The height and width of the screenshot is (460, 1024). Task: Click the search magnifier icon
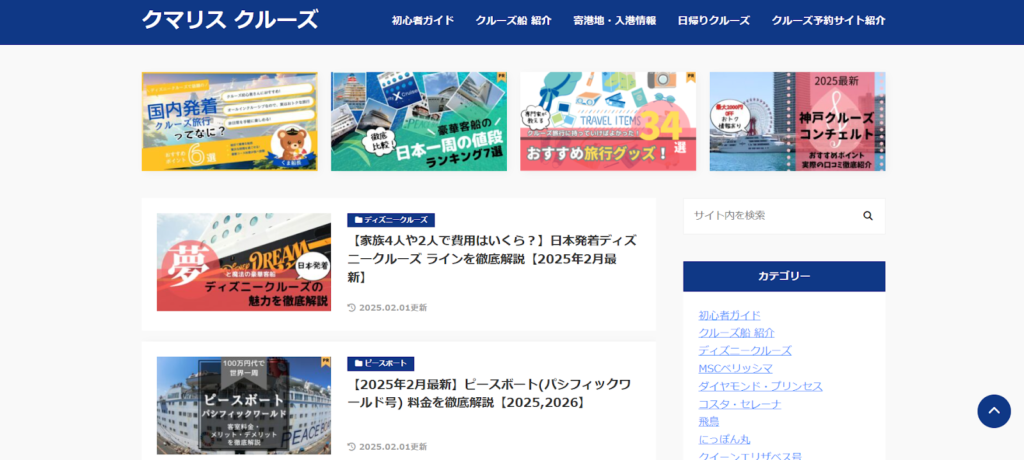(867, 216)
